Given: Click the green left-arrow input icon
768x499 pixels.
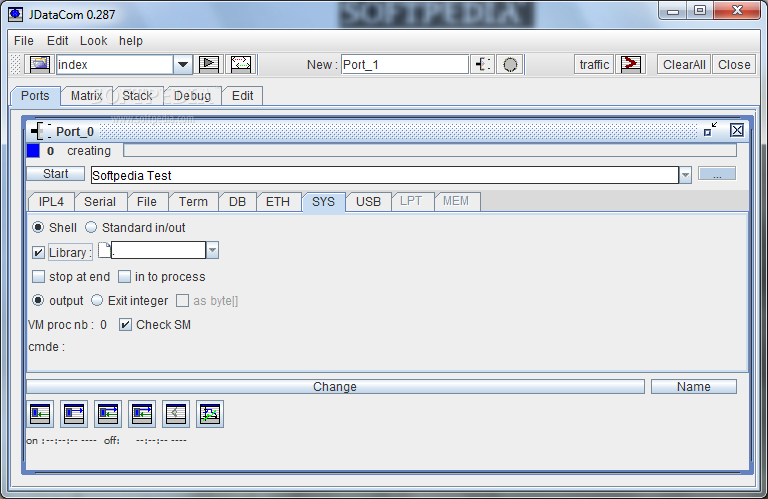Looking at the screenshot, I should click(40, 414).
